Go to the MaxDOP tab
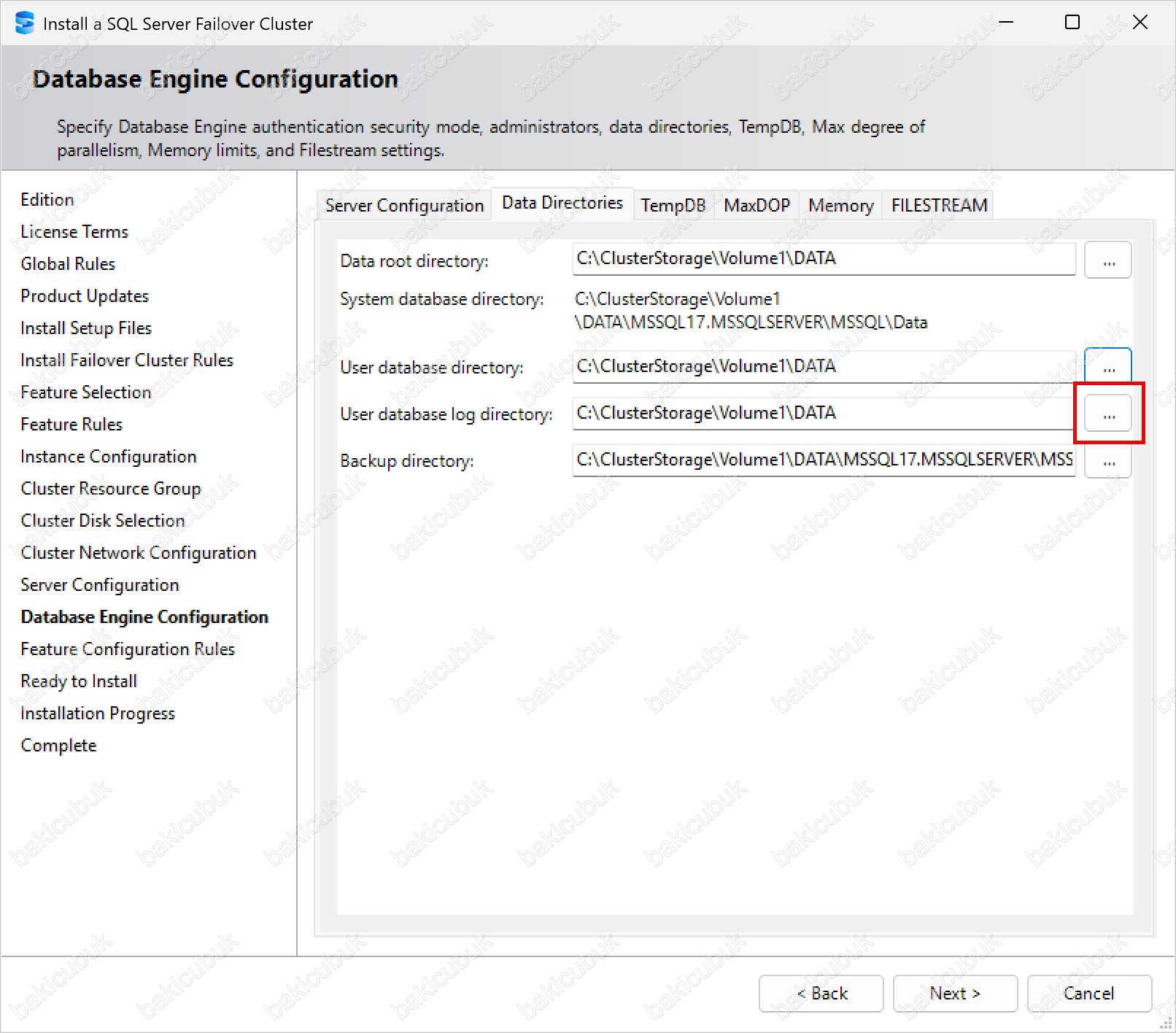The image size is (1176, 1033). pos(757,206)
